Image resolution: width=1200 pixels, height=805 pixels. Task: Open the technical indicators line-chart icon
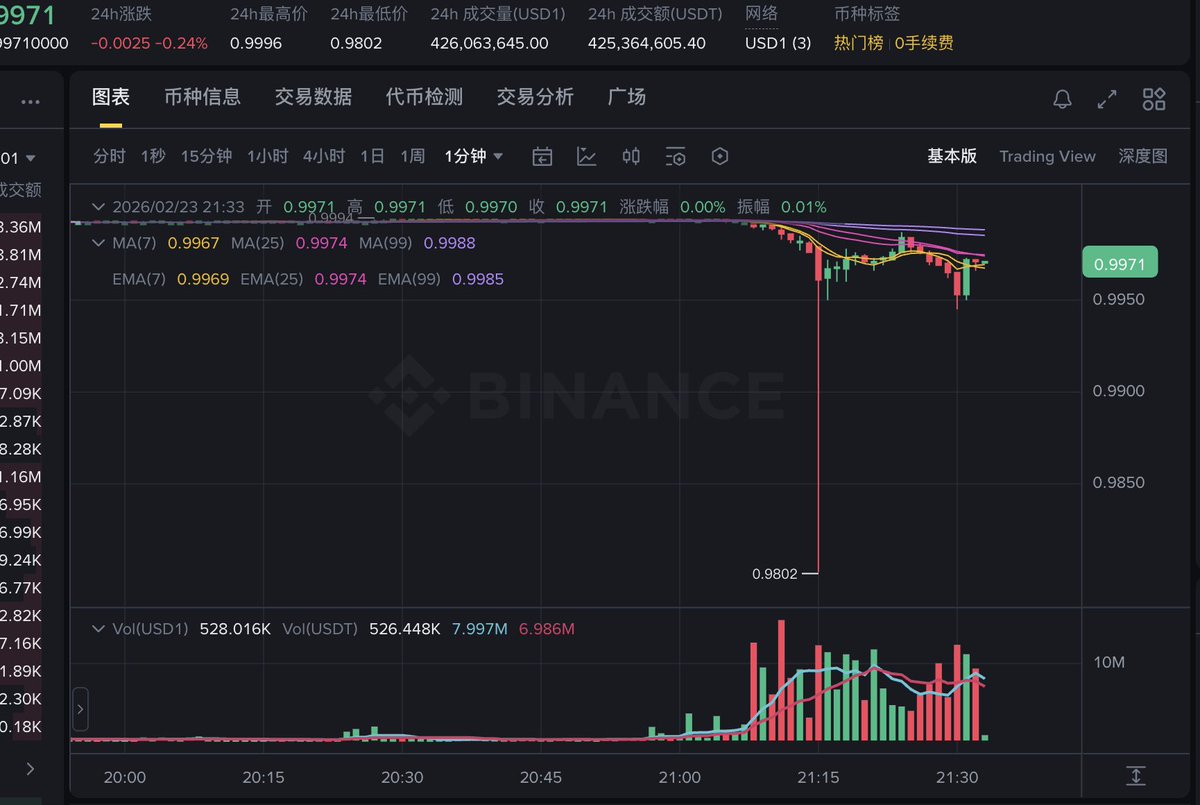(x=587, y=157)
